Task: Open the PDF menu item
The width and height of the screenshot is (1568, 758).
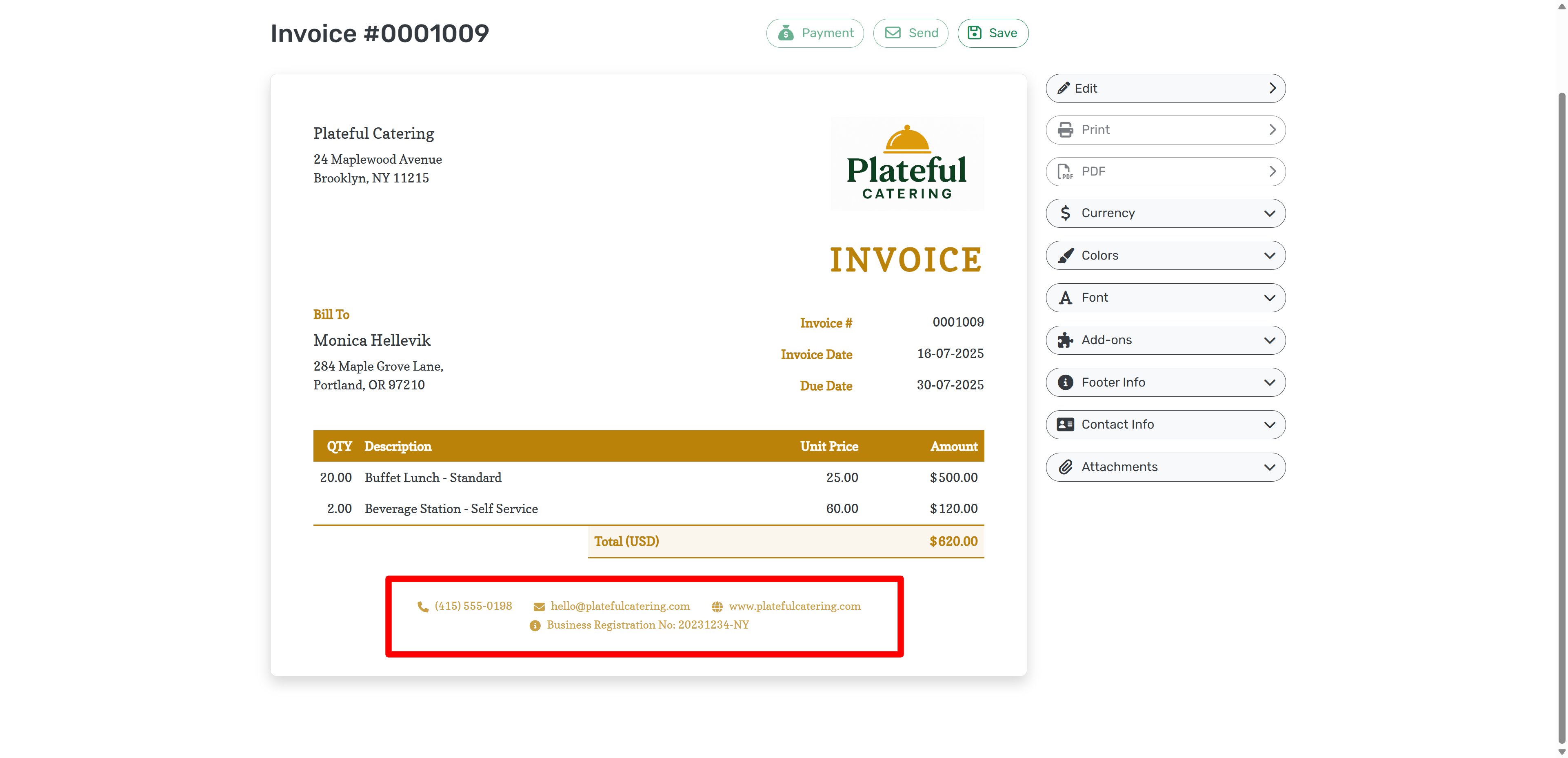Action: [1165, 172]
